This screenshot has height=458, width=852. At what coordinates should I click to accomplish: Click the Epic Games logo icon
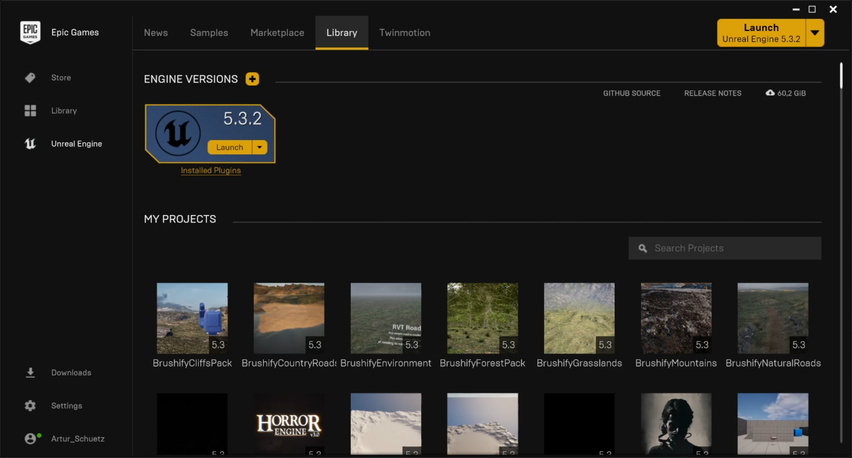pos(30,33)
